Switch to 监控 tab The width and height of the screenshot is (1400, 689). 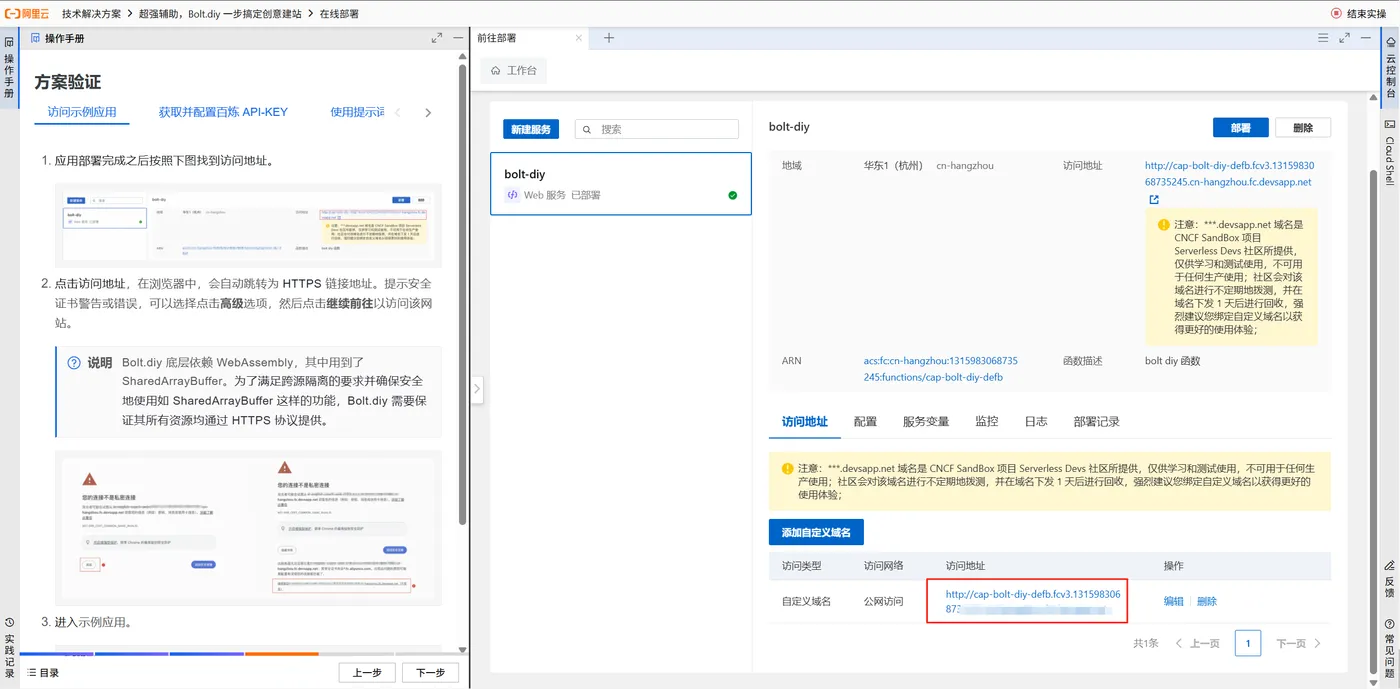point(986,422)
